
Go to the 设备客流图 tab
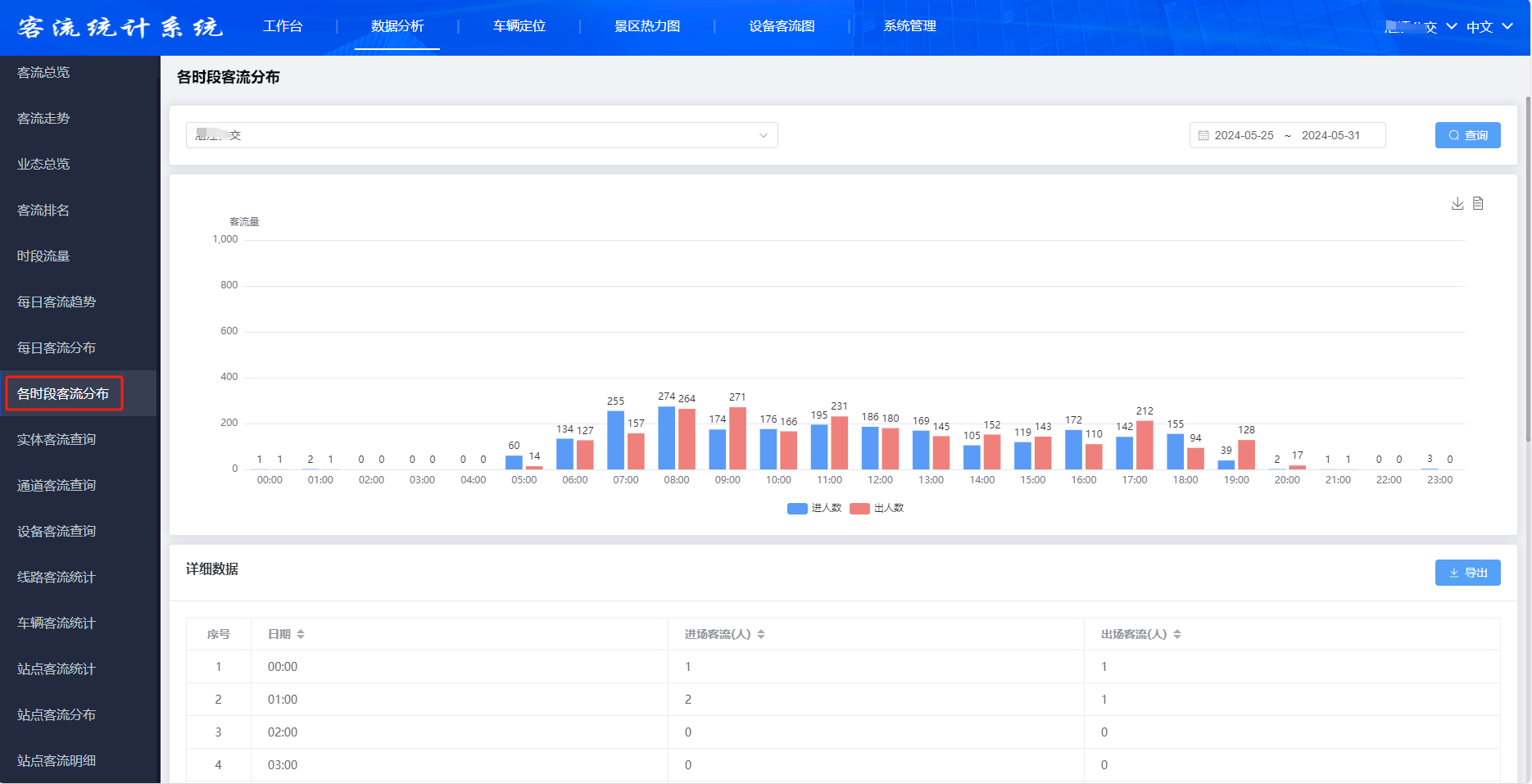(782, 26)
